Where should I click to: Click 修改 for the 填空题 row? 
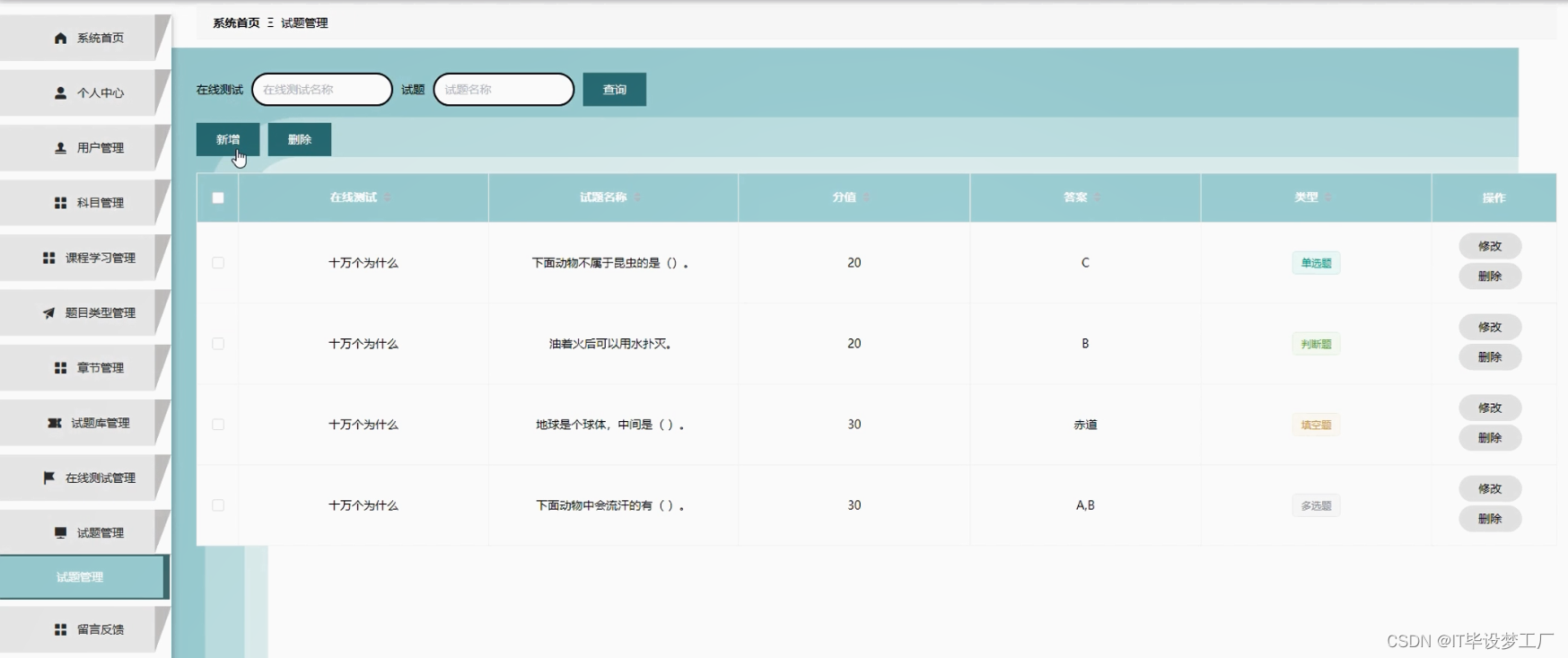click(1490, 408)
